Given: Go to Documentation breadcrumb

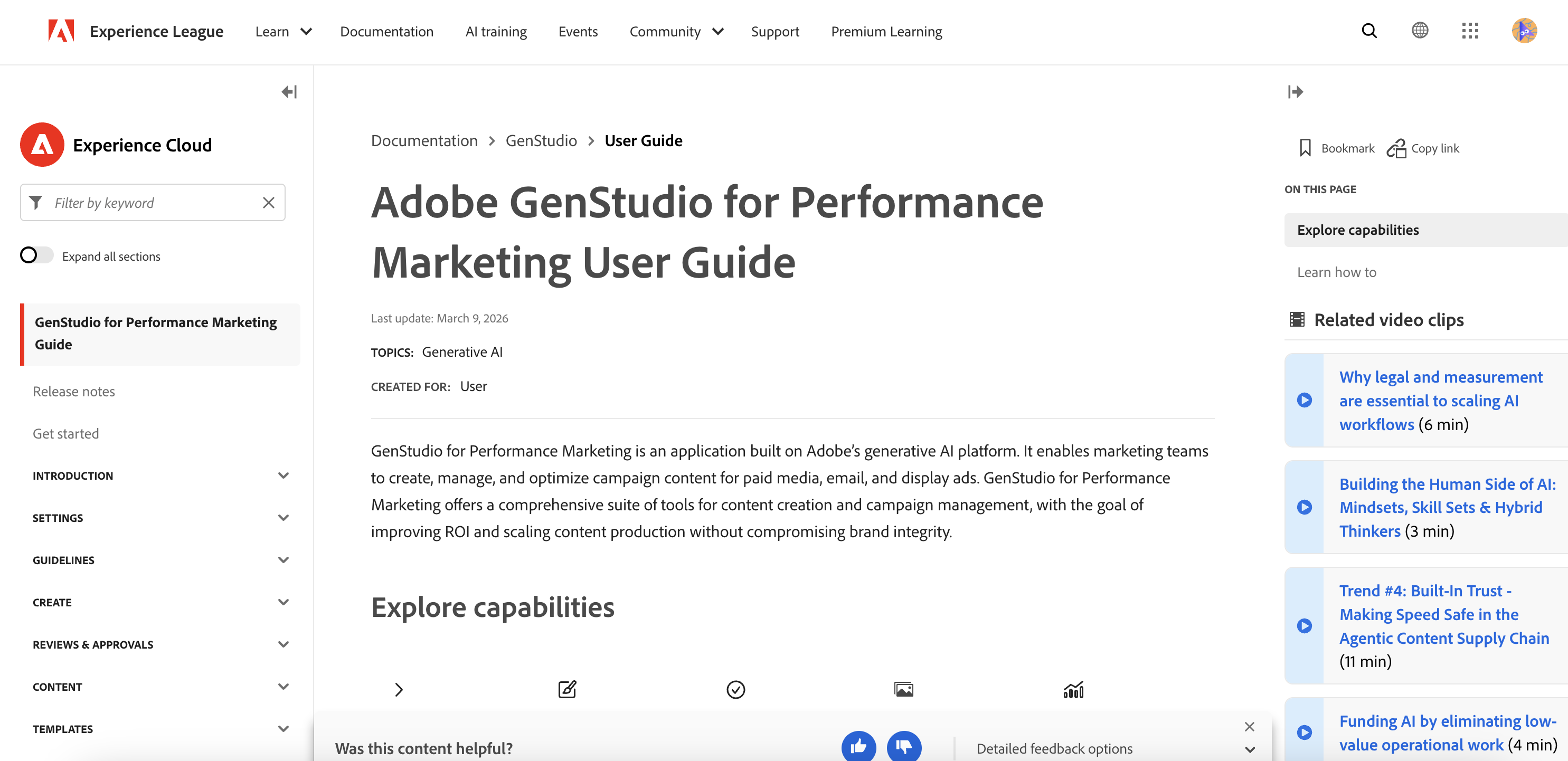Looking at the screenshot, I should 424,140.
